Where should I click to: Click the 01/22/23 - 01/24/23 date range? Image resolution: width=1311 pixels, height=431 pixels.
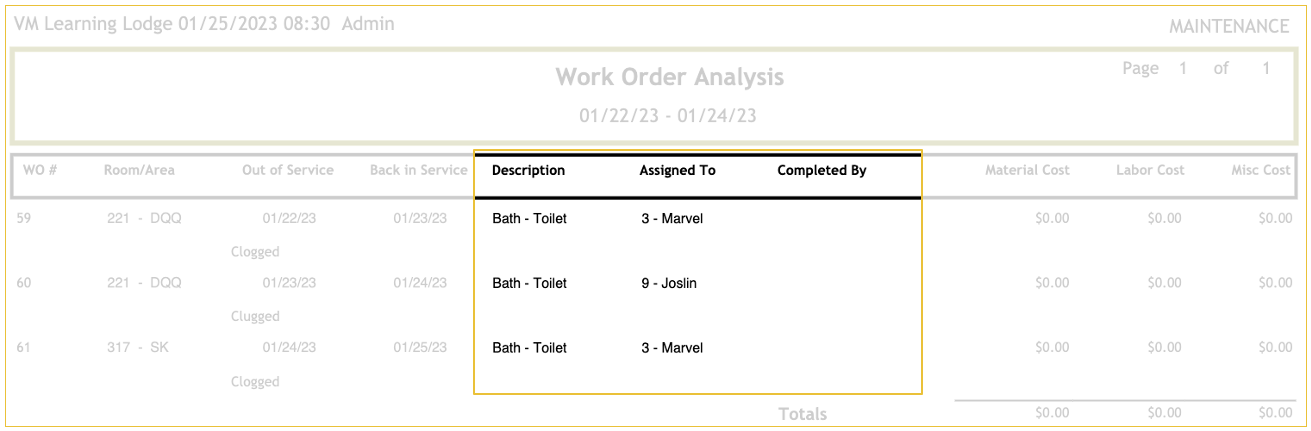coord(668,116)
